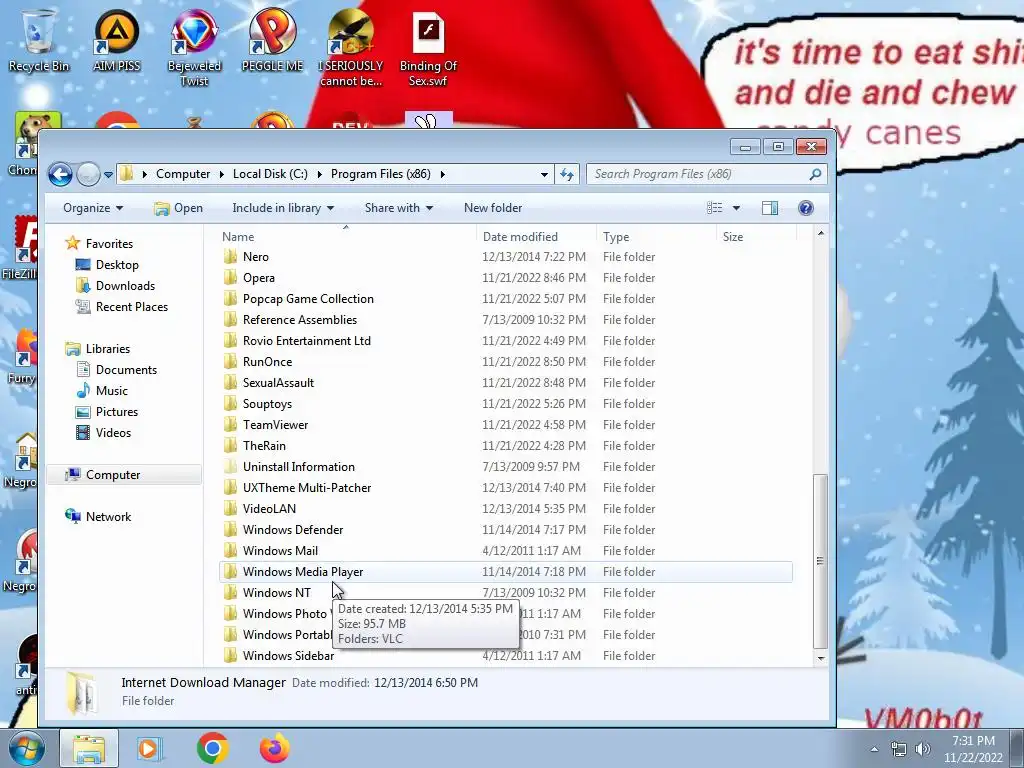Click the scrollbar down arrow
The height and width of the screenshot is (768, 1024).
[820, 658]
